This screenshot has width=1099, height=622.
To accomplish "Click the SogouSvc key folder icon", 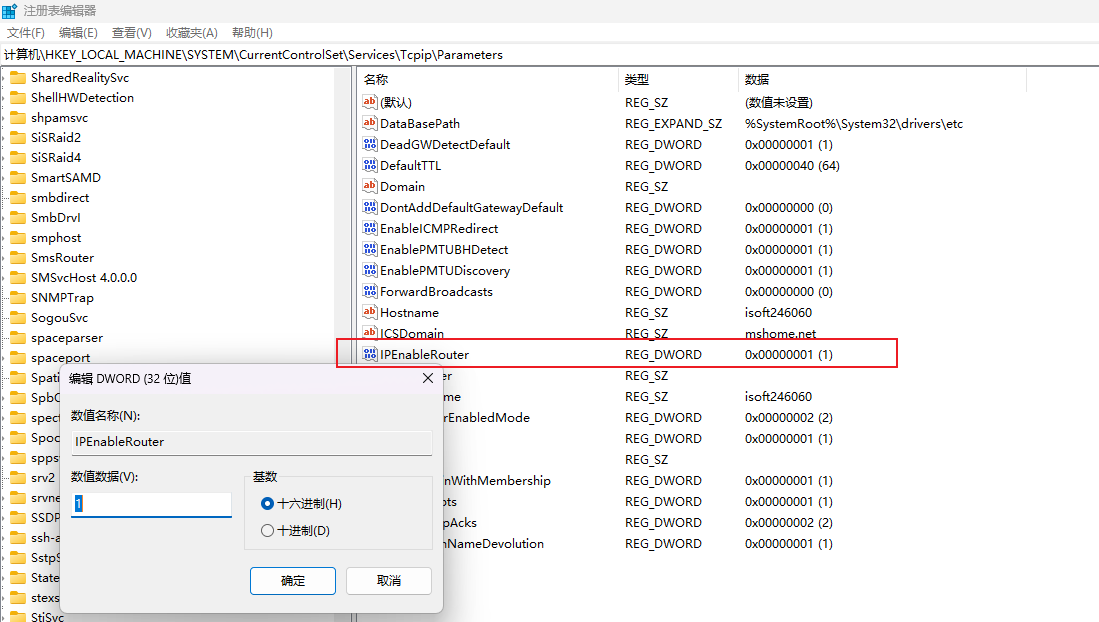I will (17, 317).
